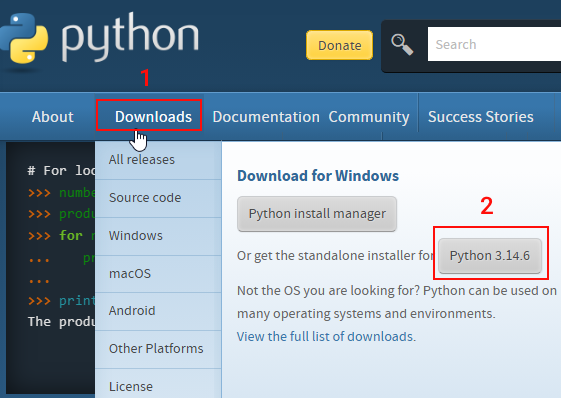Click the magnifying glass search icon
Image resolution: width=561 pixels, height=398 pixels.
click(402, 45)
